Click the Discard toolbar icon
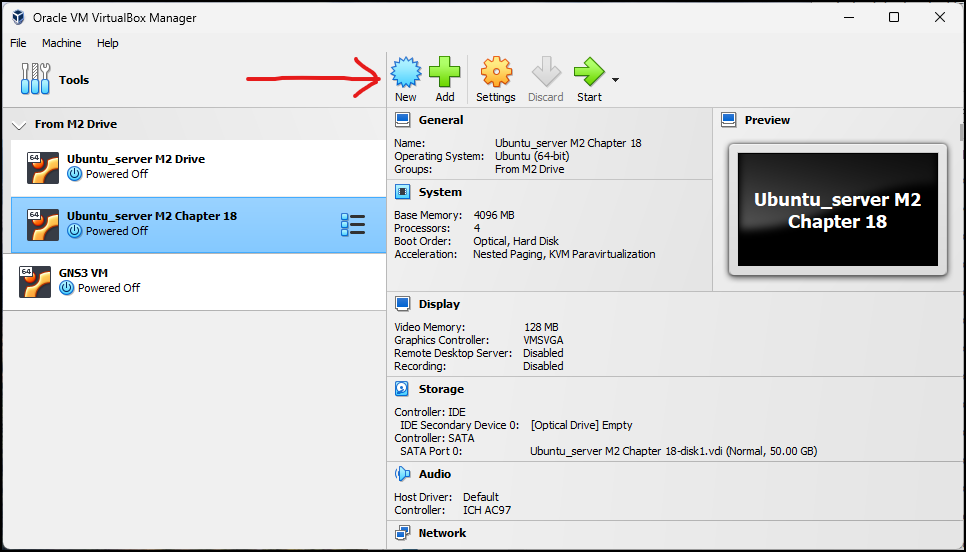966x552 pixels. [546, 71]
